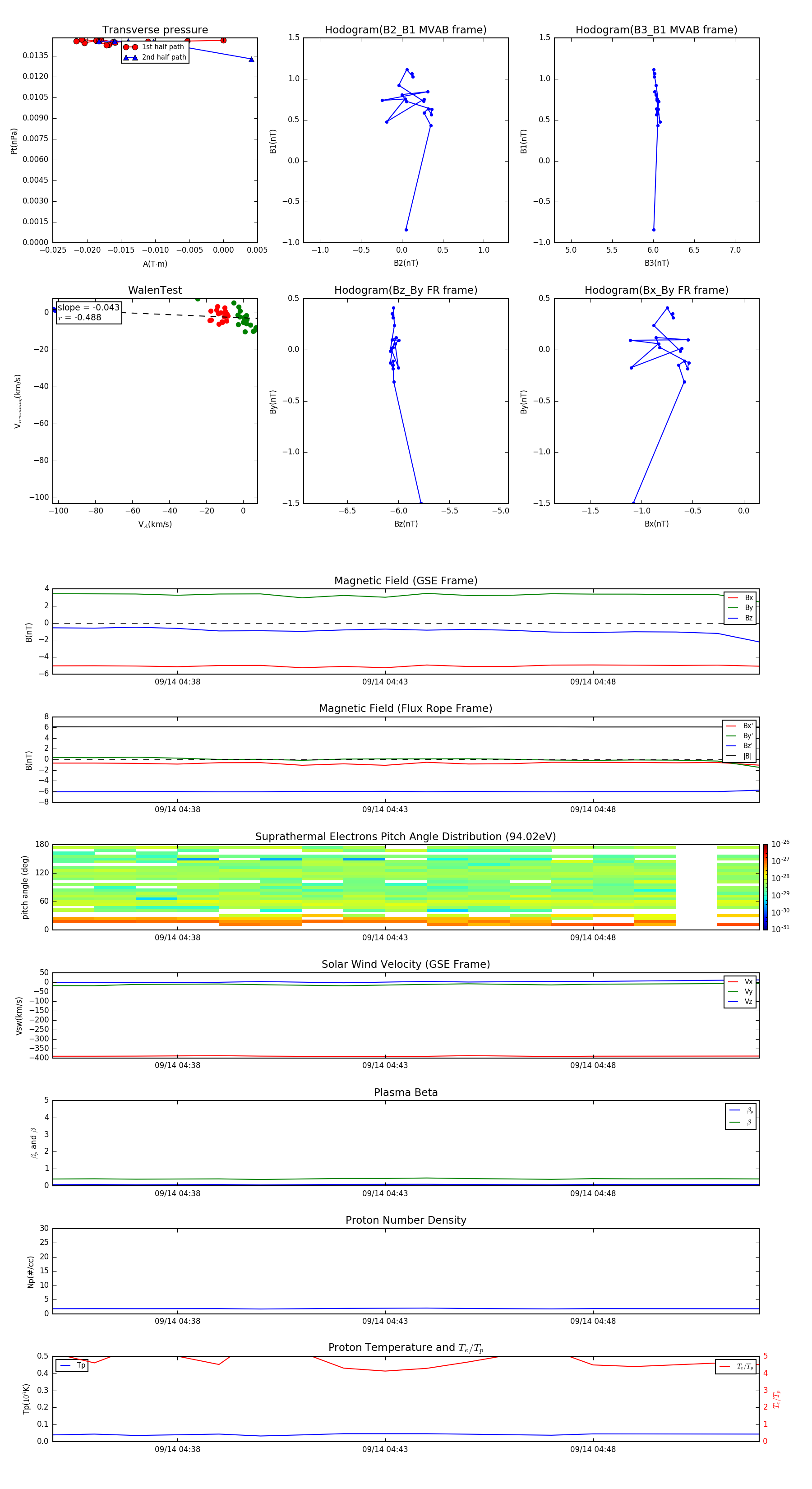Click the 'Proton Temperature and Te/Tp' title
812x1489 pixels.
click(406, 1347)
